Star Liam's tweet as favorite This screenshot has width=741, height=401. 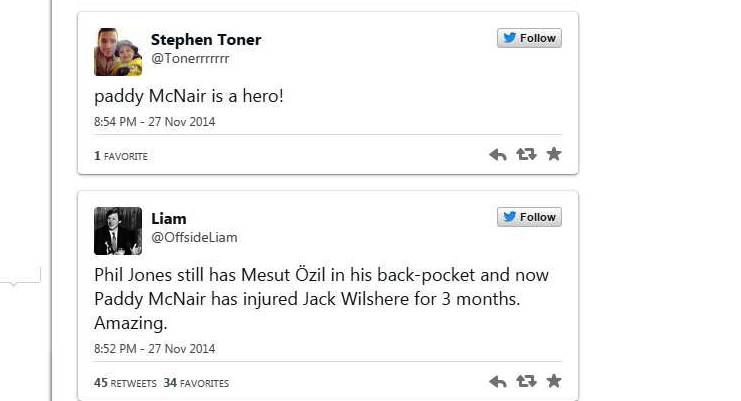click(554, 380)
